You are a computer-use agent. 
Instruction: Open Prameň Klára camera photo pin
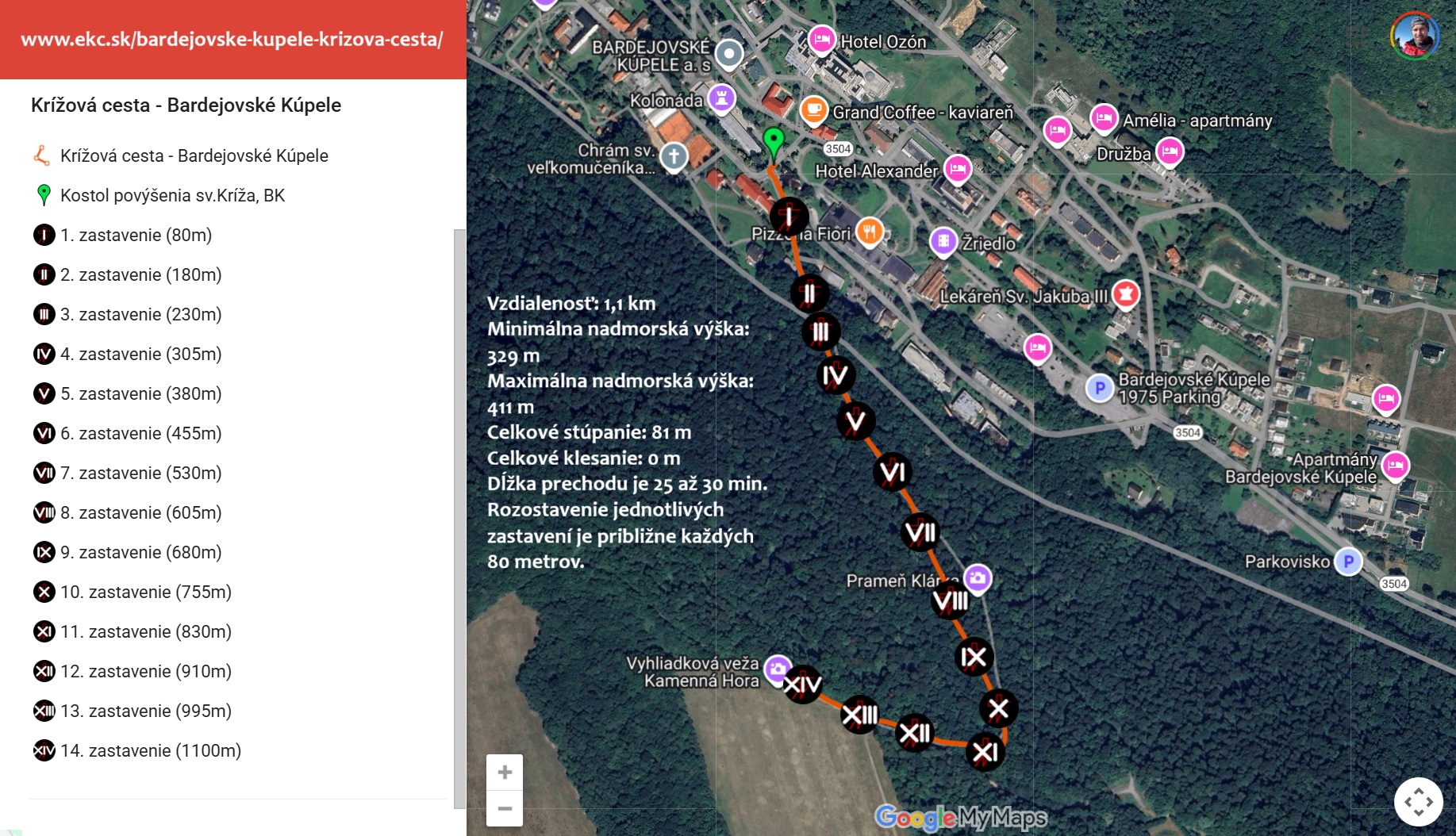click(977, 577)
